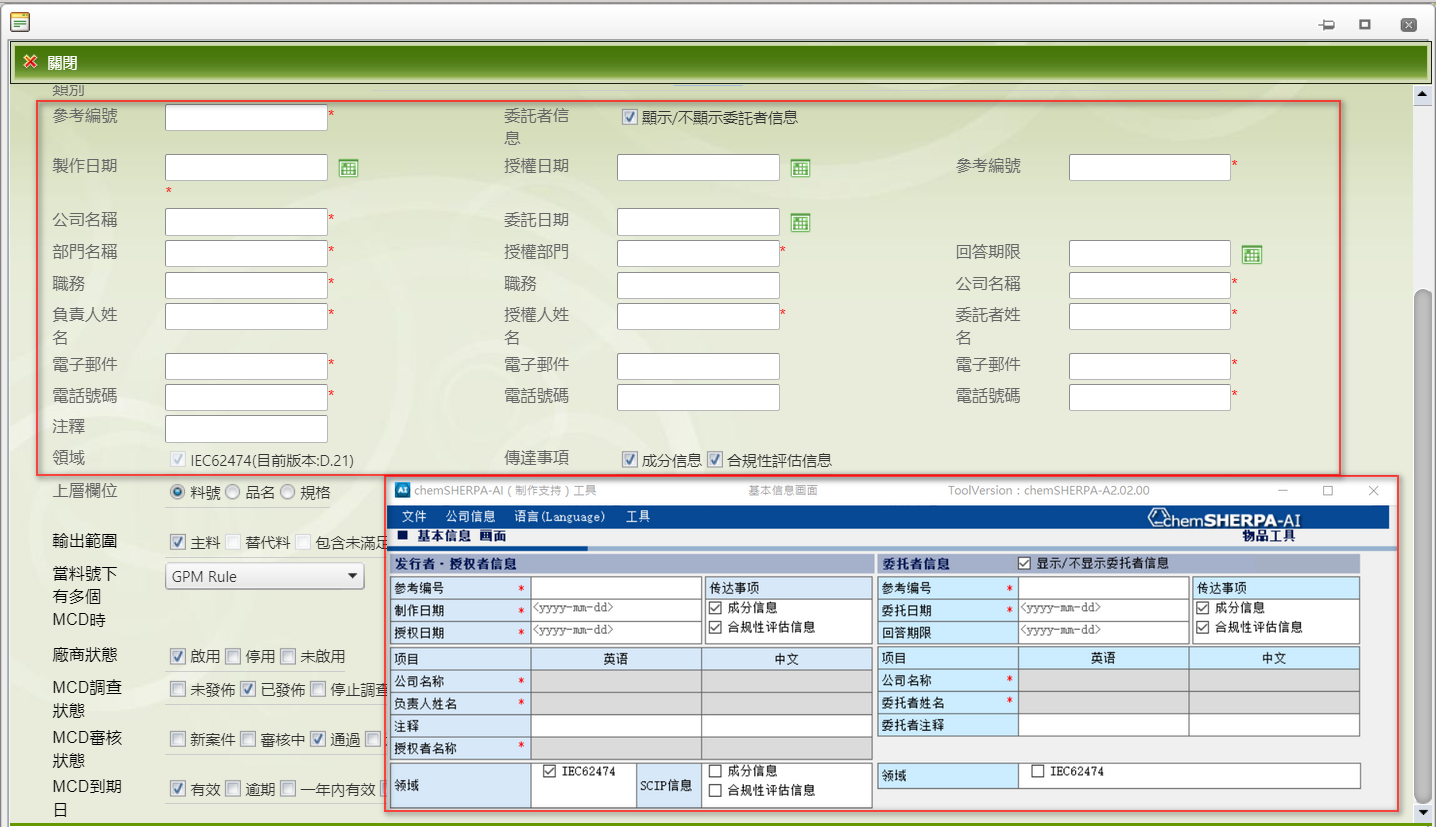The height and width of the screenshot is (827, 1436).
Task: Open calendar picker for 授權日期
Action: pos(800,168)
